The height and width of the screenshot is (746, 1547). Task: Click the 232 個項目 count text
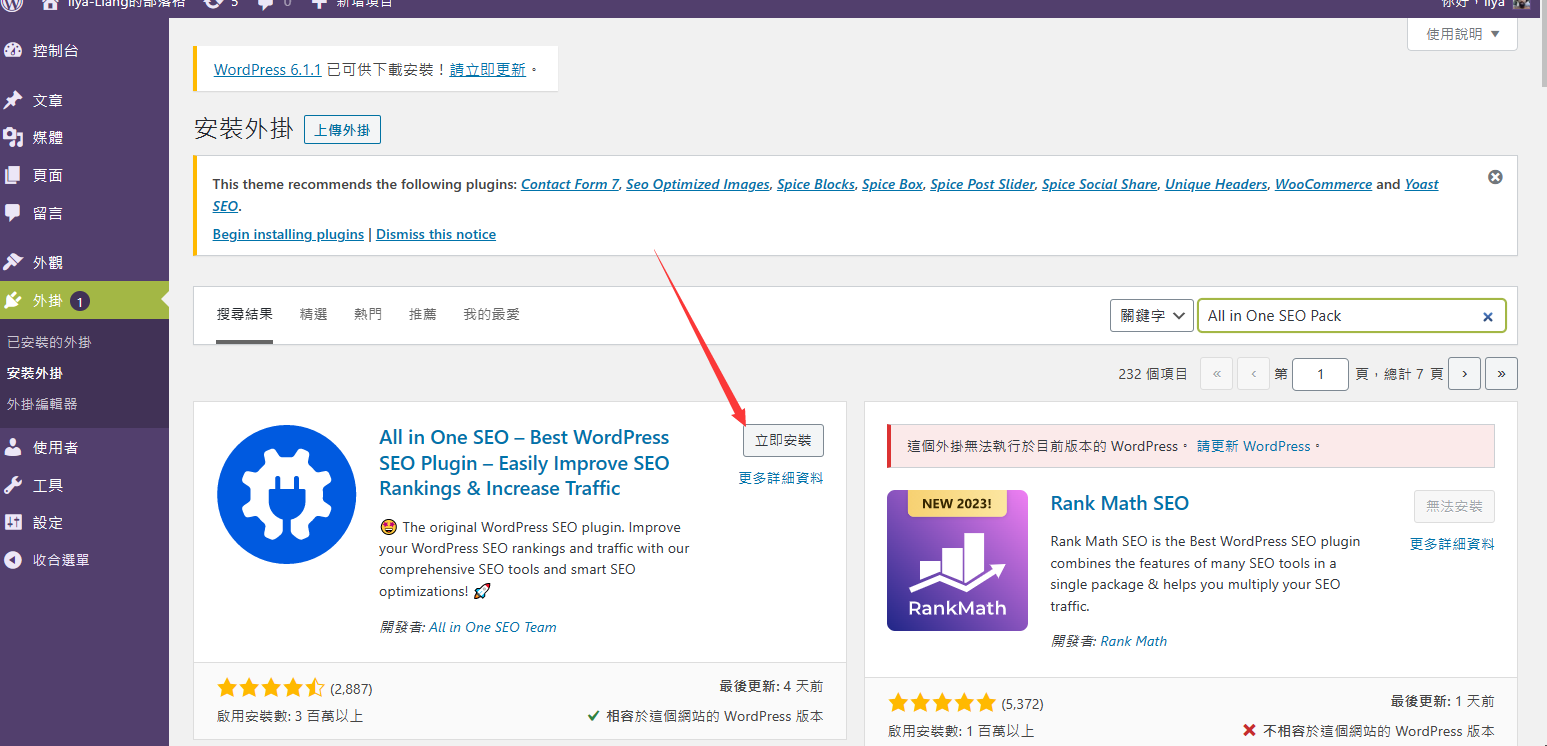pyautogui.click(x=1153, y=374)
